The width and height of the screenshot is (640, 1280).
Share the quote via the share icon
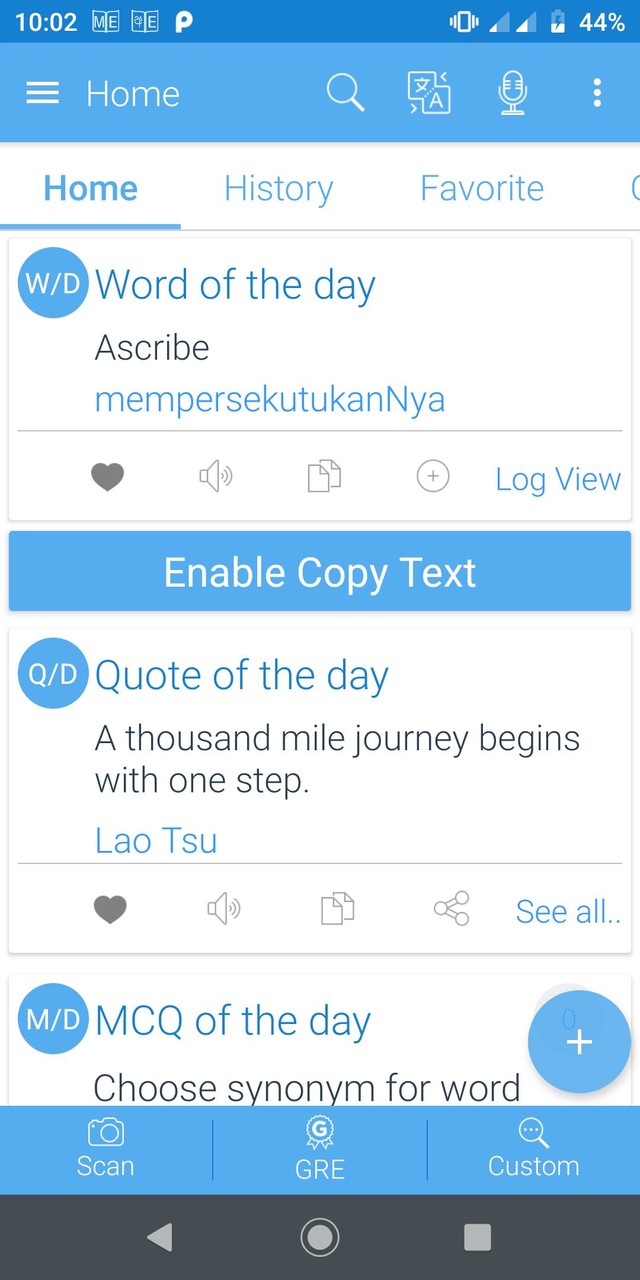[x=451, y=909]
